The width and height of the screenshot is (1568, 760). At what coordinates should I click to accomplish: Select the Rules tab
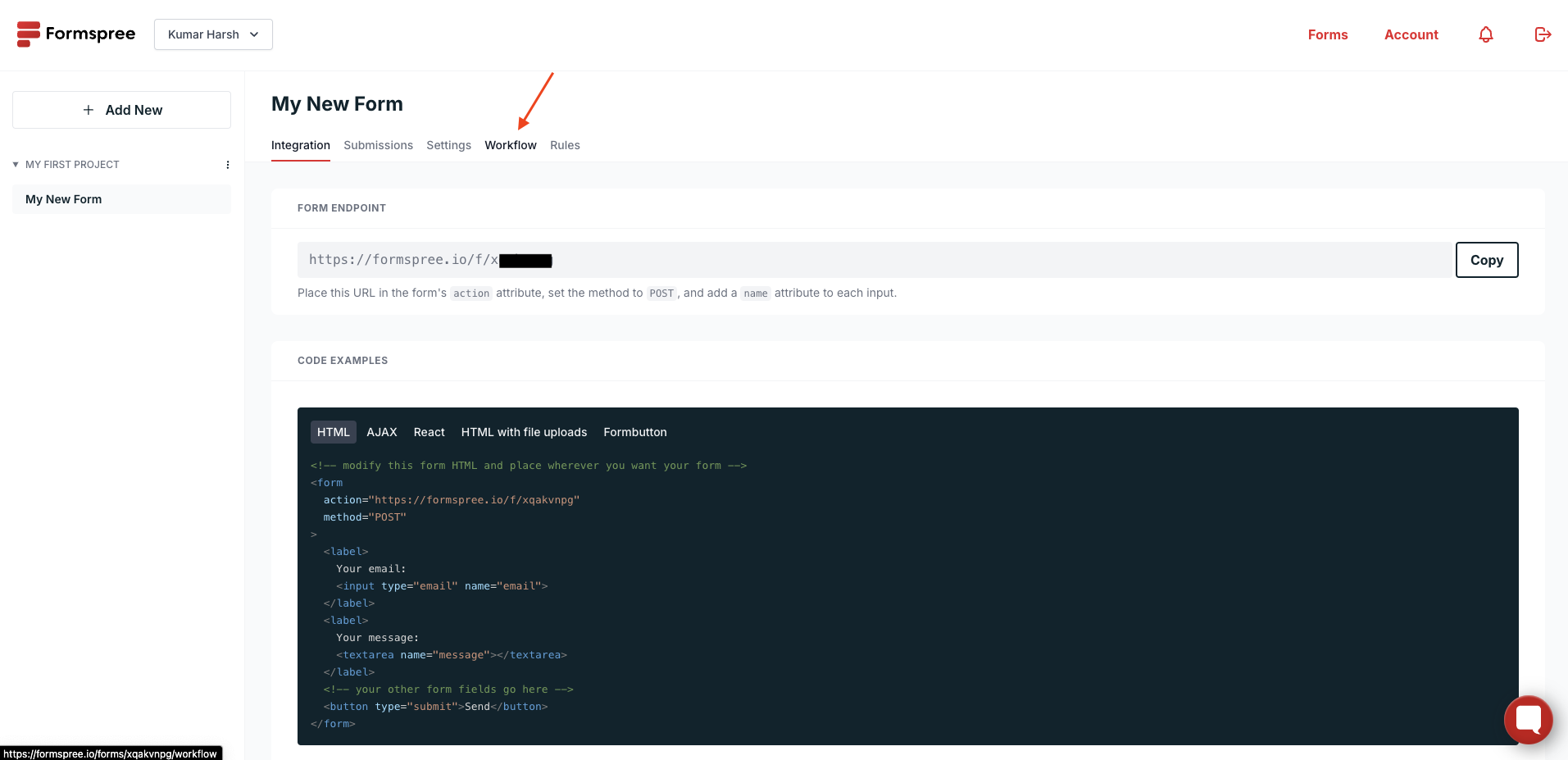click(565, 145)
